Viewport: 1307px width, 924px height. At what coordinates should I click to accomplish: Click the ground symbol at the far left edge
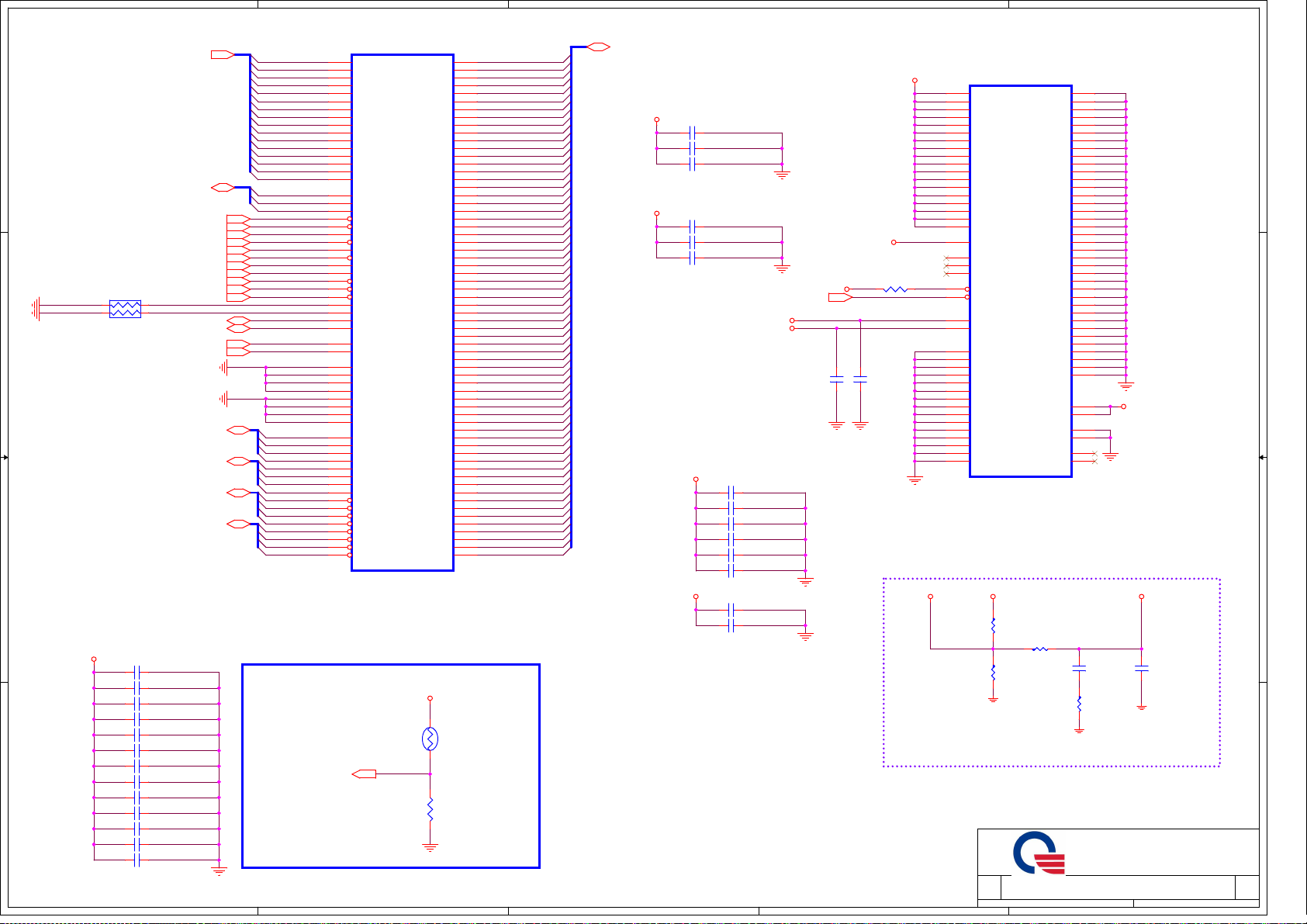36,309
